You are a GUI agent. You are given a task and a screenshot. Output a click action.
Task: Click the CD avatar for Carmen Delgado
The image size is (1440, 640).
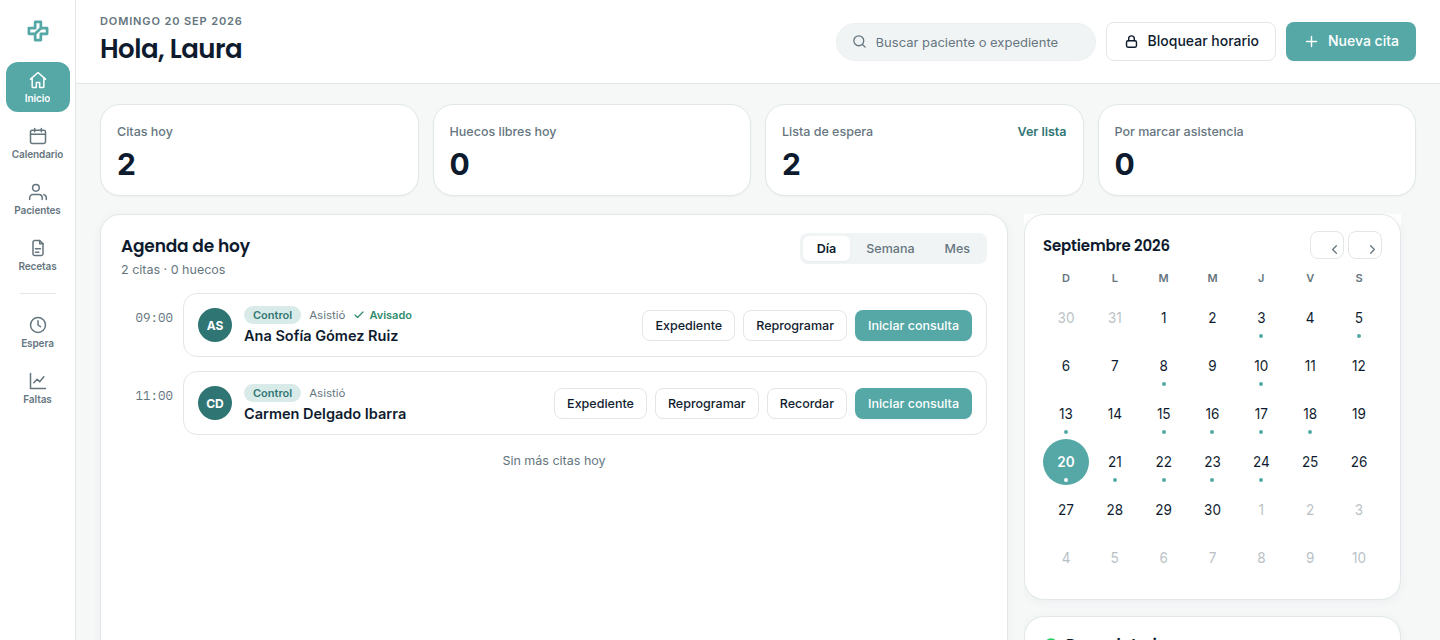(215, 403)
